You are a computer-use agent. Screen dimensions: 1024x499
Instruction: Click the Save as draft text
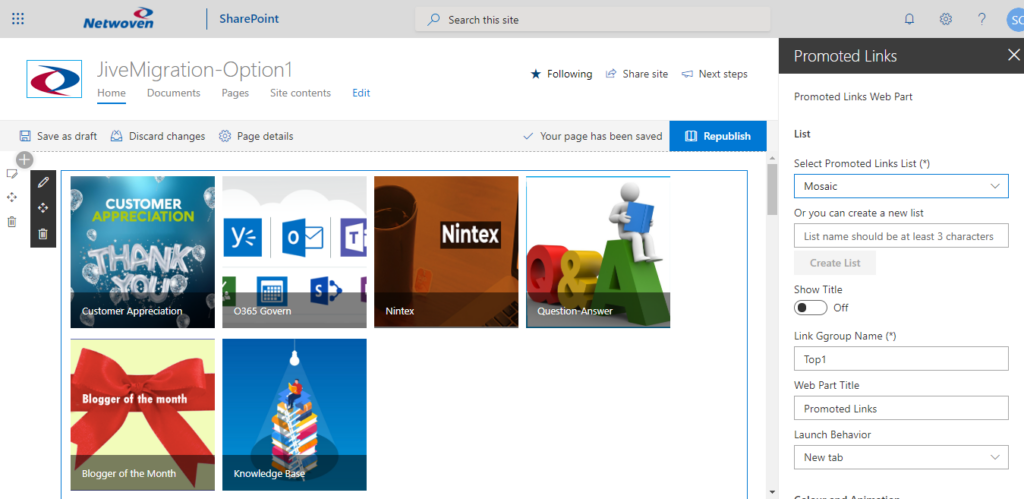(x=67, y=136)
